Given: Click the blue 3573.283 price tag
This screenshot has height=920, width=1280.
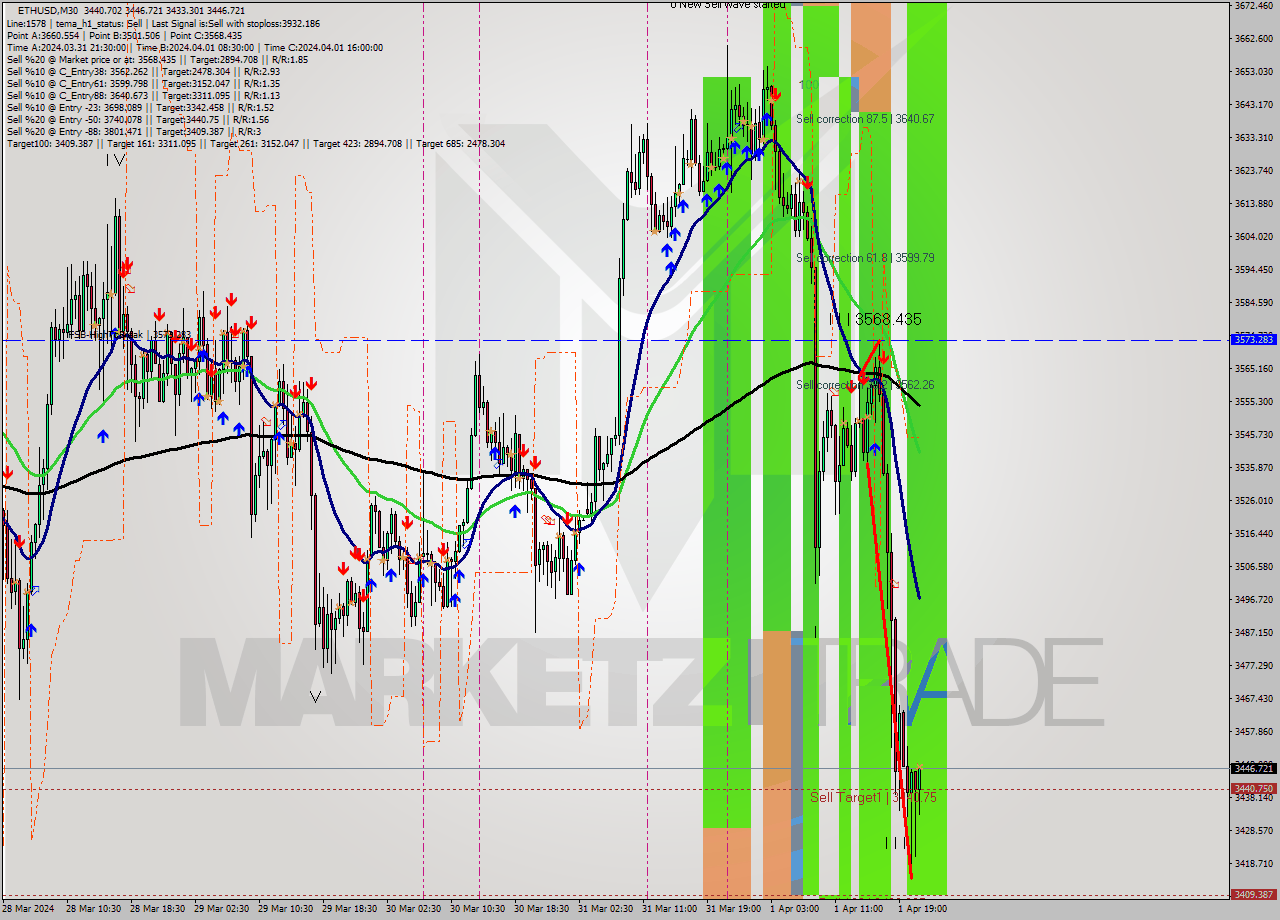Looking at the screenshot, I should pos(1253,340).
